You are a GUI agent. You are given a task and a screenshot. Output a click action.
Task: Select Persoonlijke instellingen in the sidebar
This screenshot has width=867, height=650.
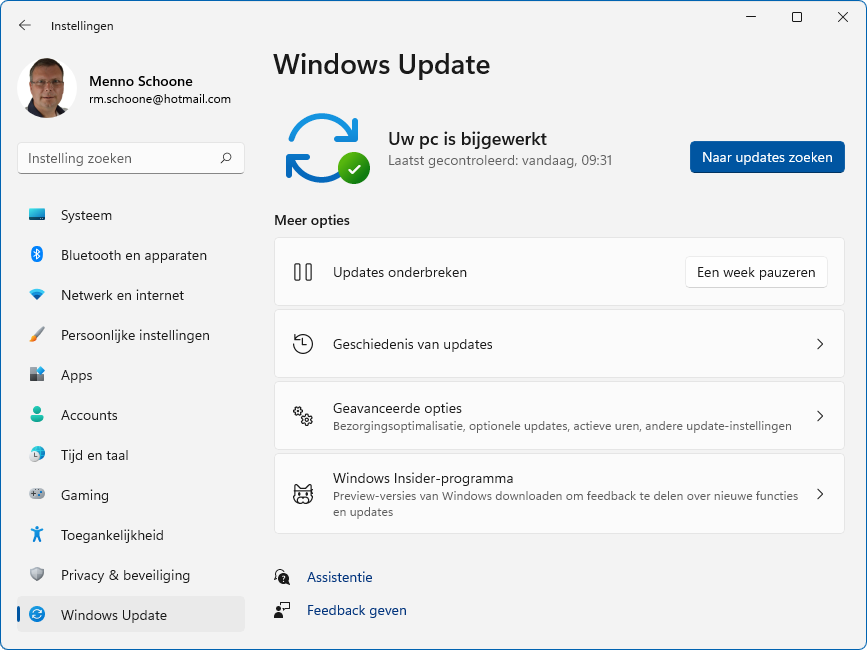pyautogui.click(x=130, y=335)
